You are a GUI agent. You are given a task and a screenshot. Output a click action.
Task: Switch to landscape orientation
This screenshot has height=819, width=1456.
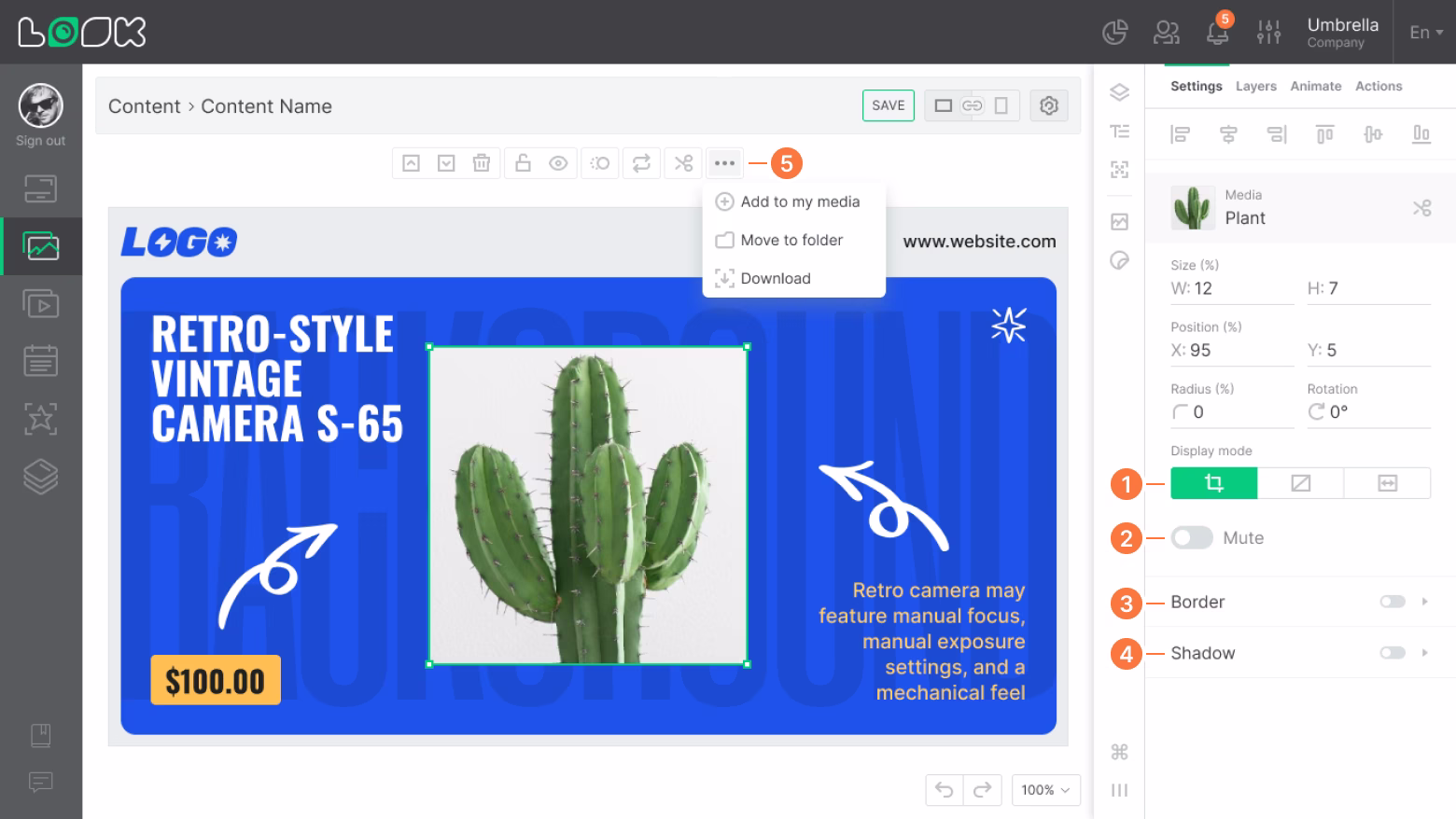pyautogui.click(x=944, y=105)
